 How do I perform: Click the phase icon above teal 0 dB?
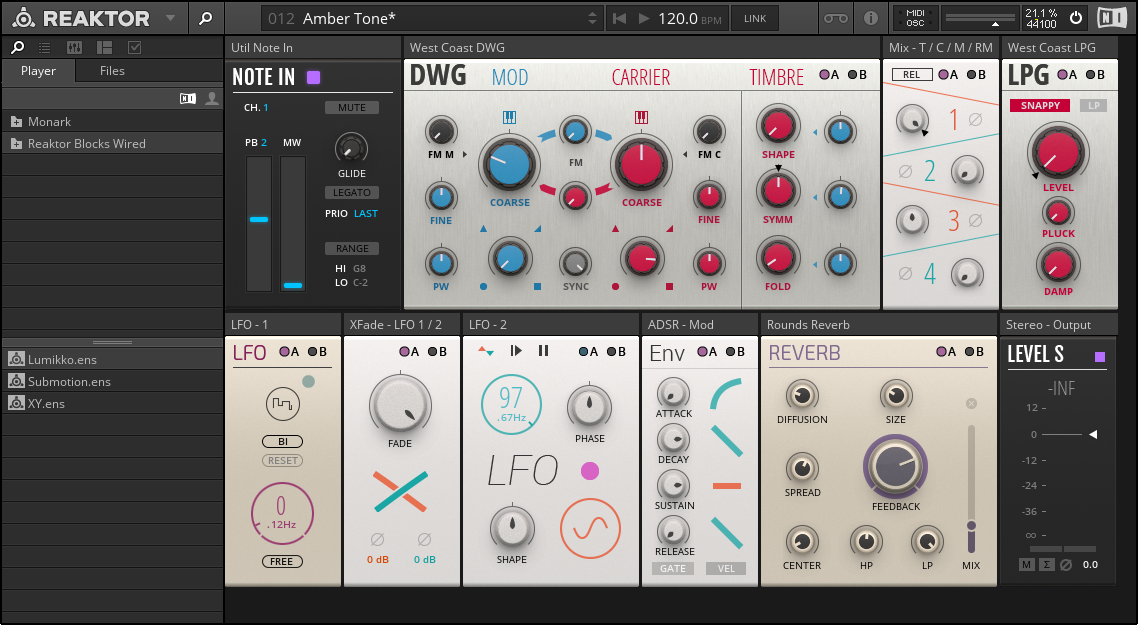425,539
